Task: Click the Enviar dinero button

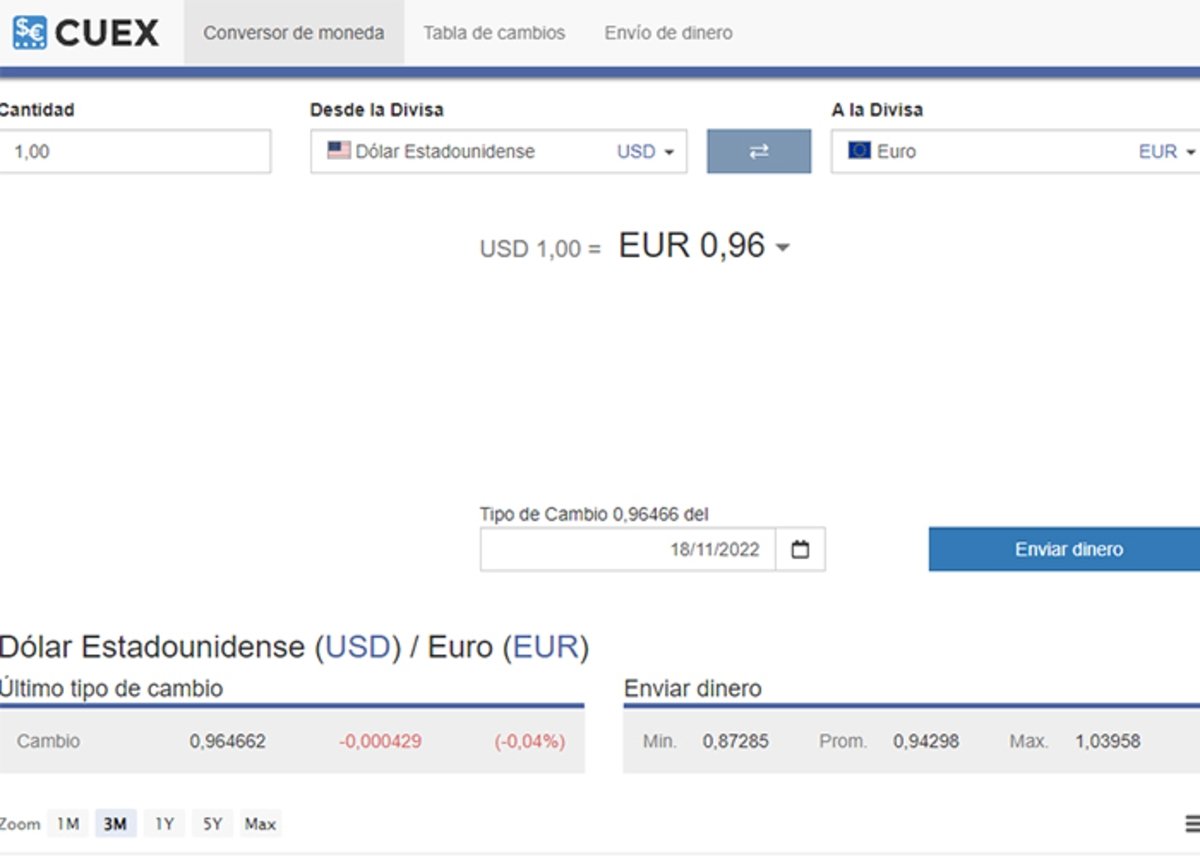Action: pyautogui.click(x=1064, y=549)
